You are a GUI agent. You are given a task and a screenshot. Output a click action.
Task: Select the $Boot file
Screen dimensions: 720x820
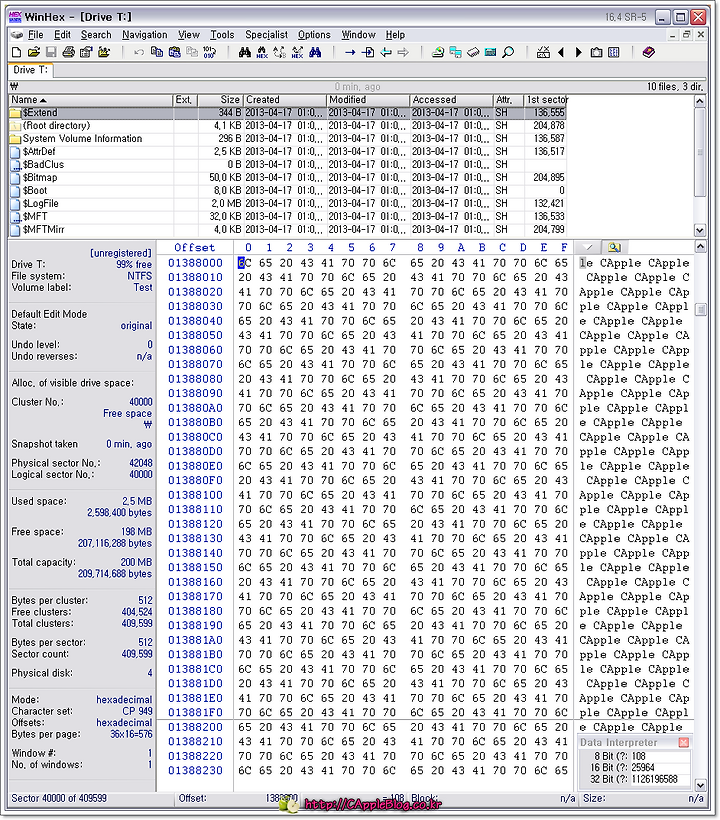288,190
